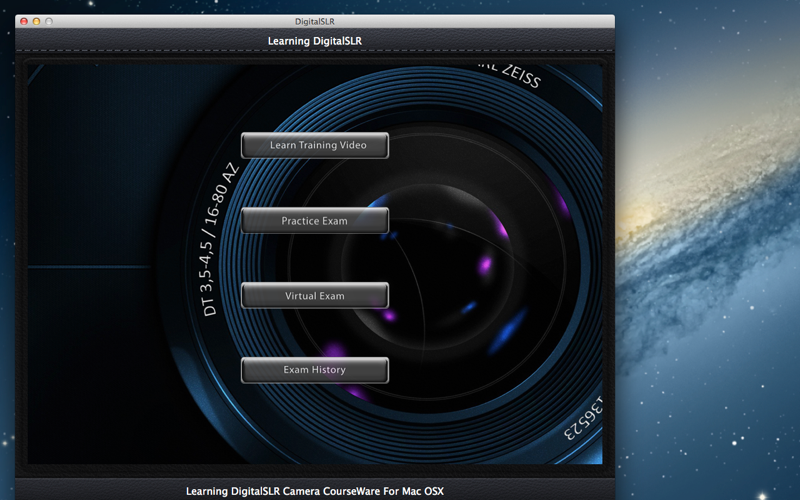Minimize the DigitalSLR window
This screenshot has width=800, height=500.
(x=36, y=21)
